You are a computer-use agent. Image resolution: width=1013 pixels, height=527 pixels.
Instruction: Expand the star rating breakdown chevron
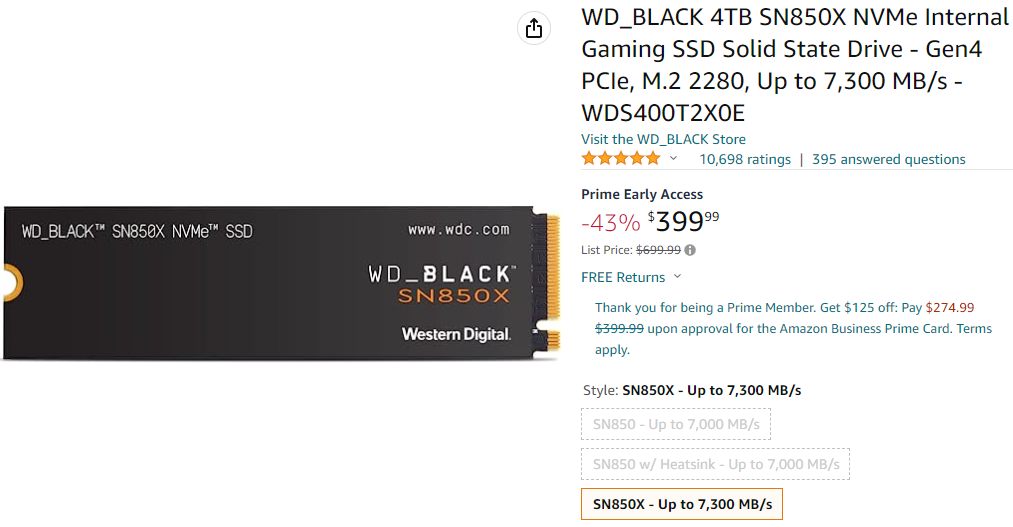[673, 159]
